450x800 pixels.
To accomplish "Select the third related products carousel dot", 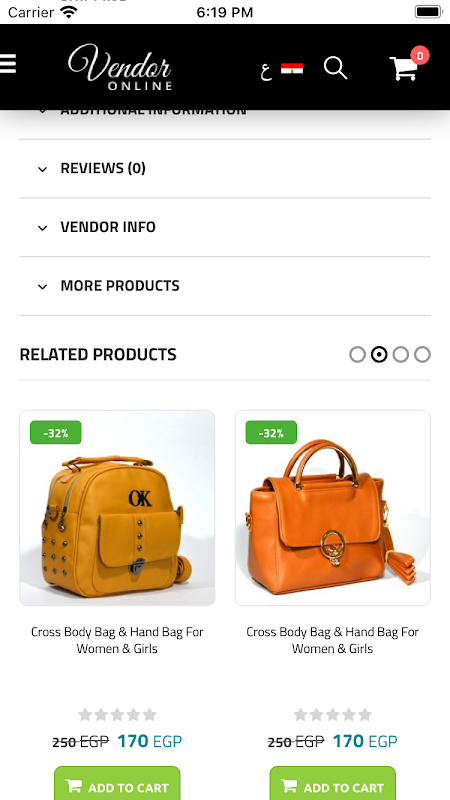I will (401, 355).
